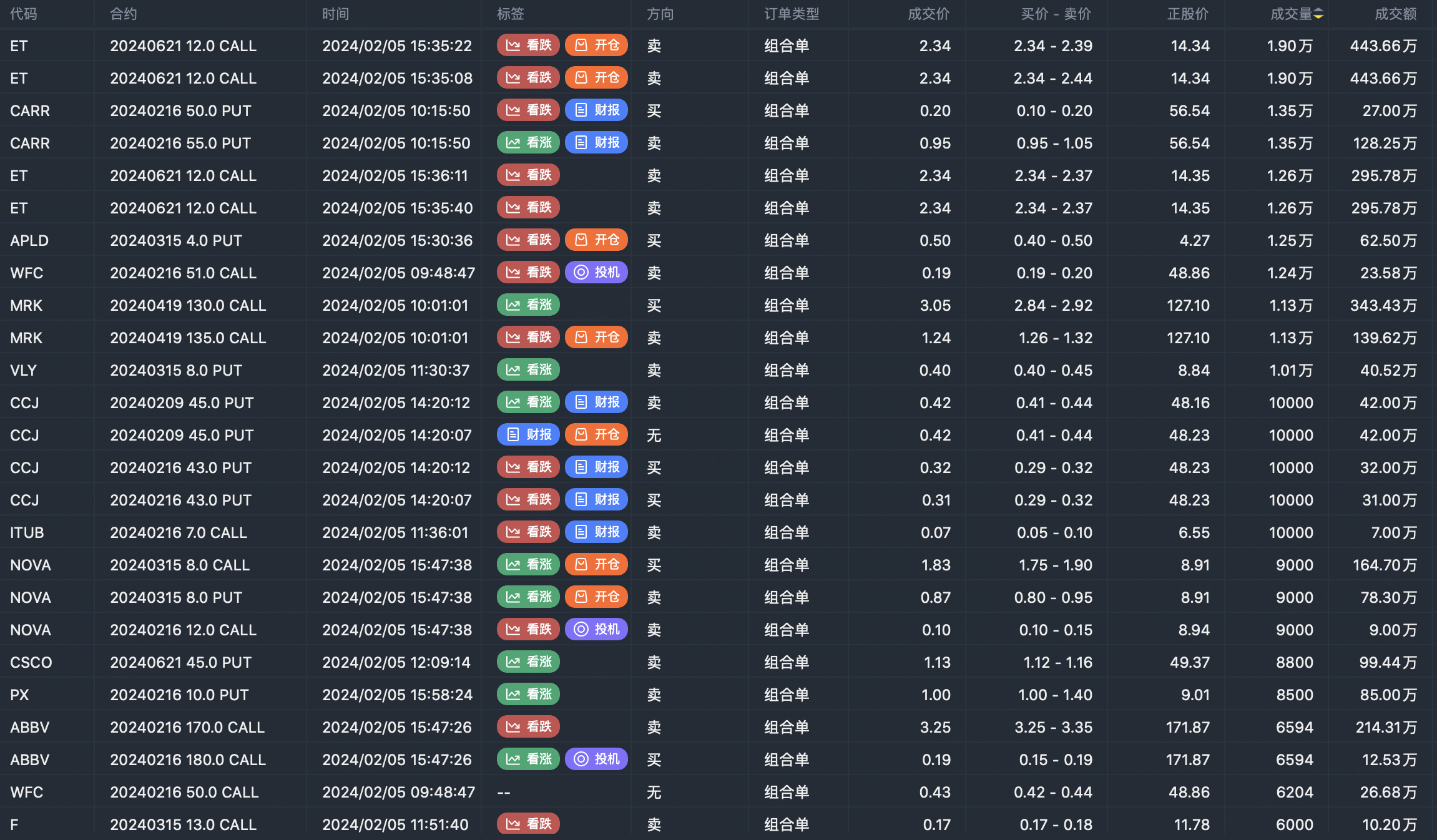Viewport: 1437px width, 840px height.
Task: Click 看涨 tag on CSCO row
Action: 528,662
